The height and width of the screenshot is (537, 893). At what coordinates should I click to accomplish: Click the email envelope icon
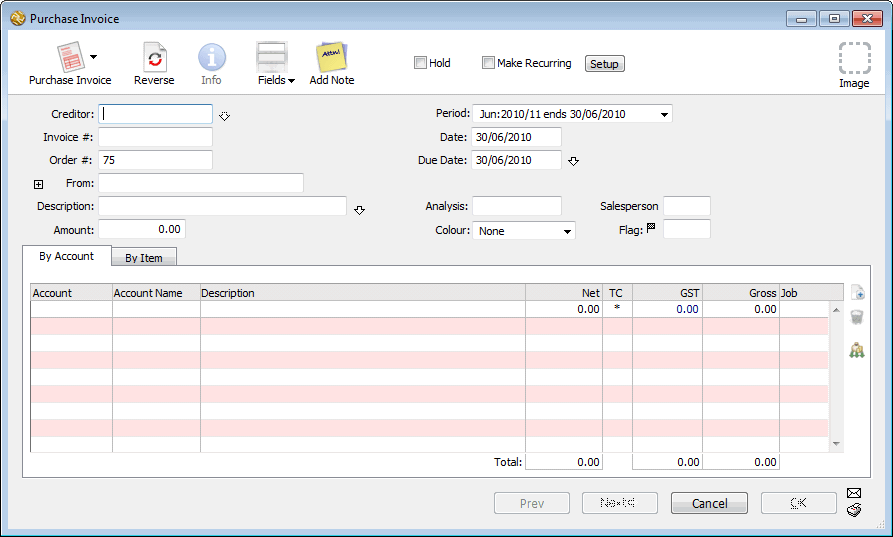(x=854, y=493)
